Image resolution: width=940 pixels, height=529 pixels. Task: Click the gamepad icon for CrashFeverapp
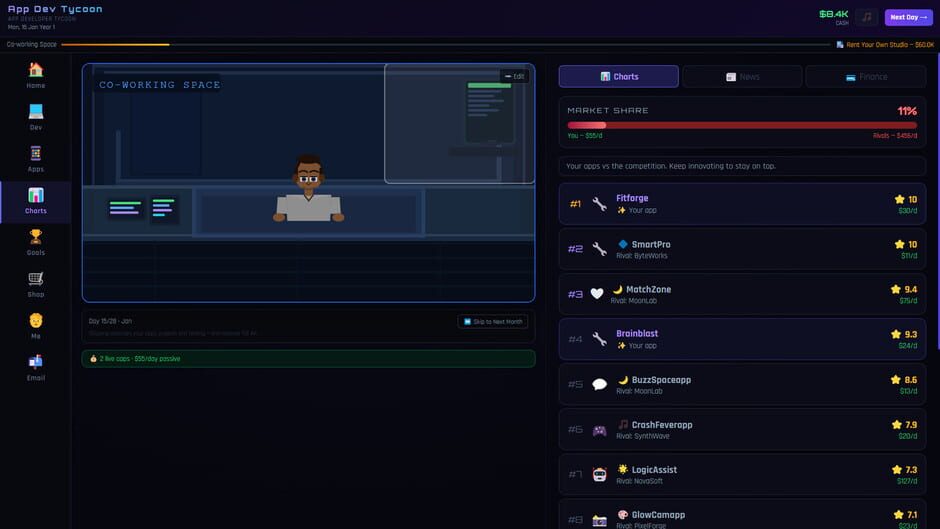[599, 430]
